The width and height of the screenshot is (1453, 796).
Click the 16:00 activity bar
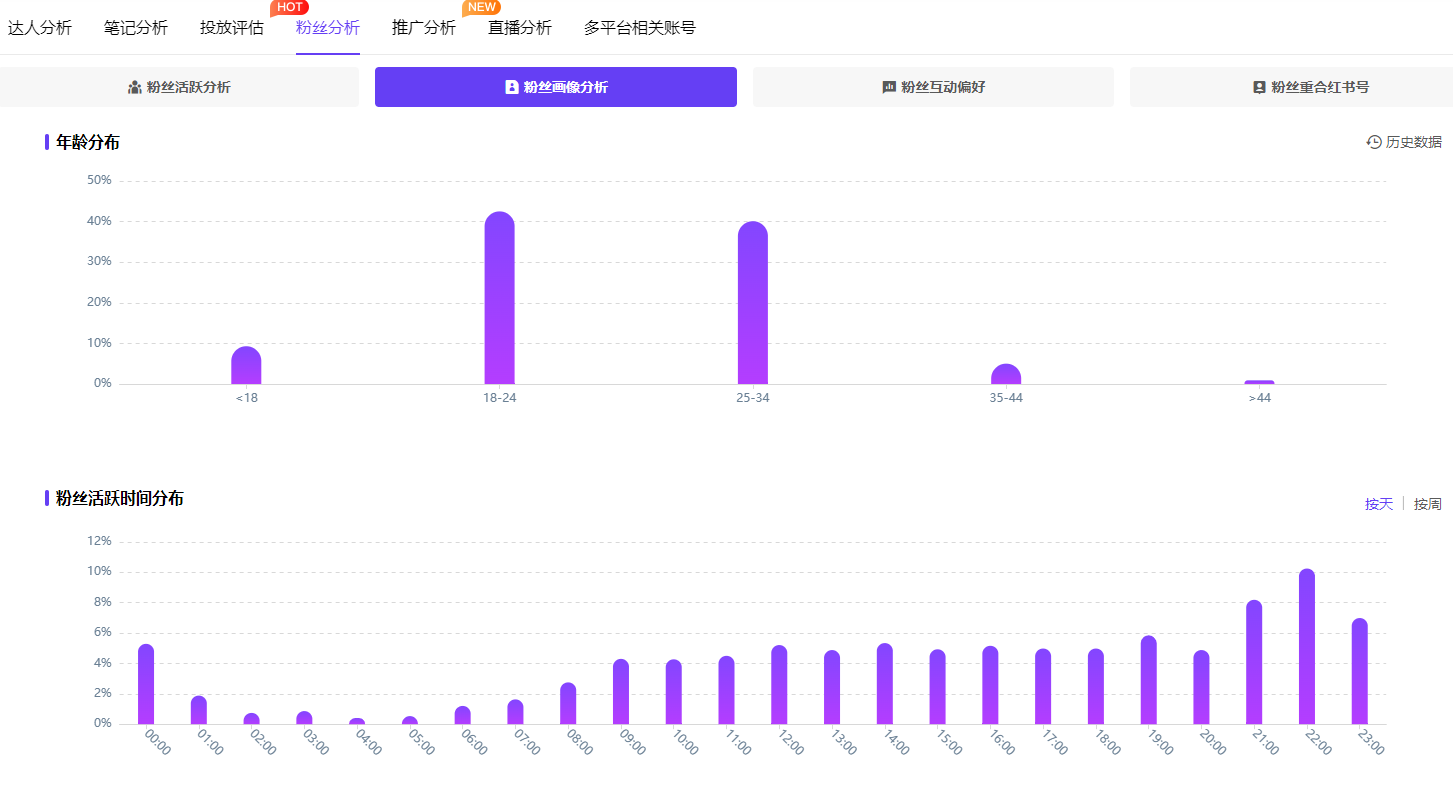(x=990, y=685)
